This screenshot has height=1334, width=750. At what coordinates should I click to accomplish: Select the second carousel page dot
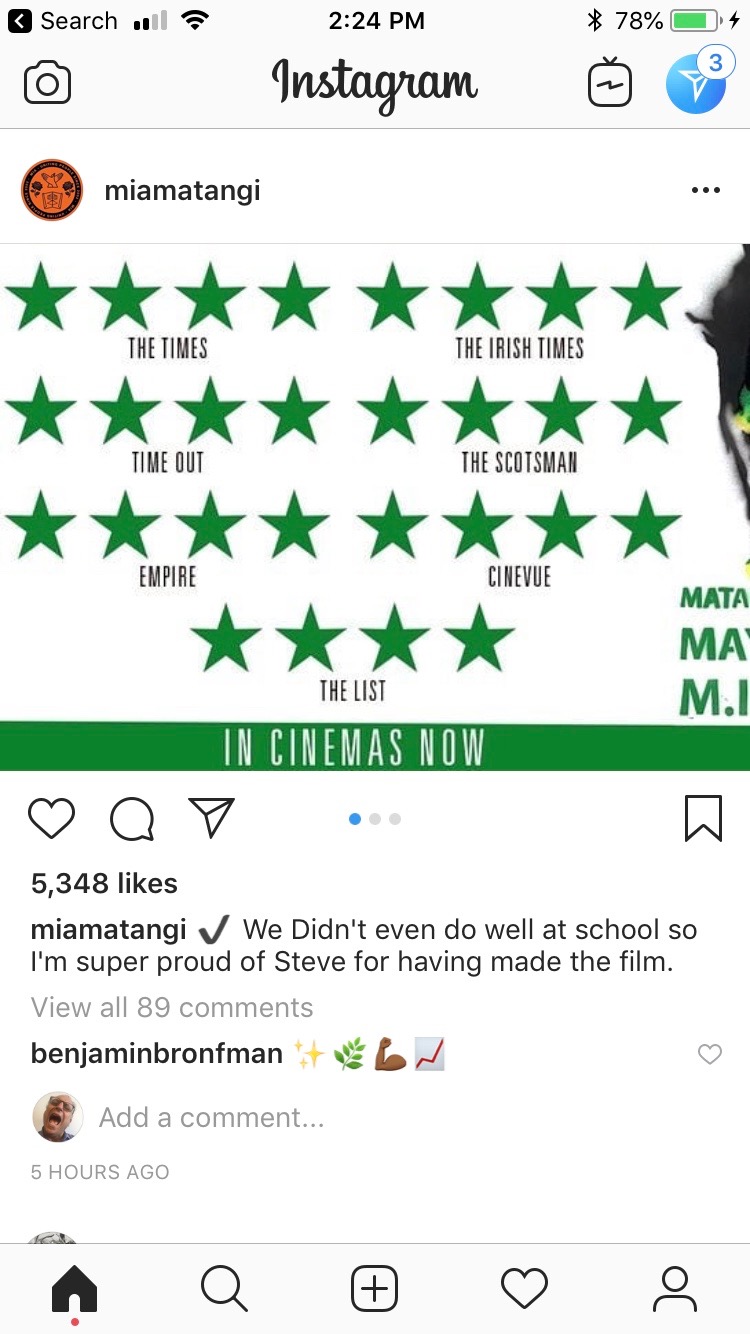[x=375, y=819]
